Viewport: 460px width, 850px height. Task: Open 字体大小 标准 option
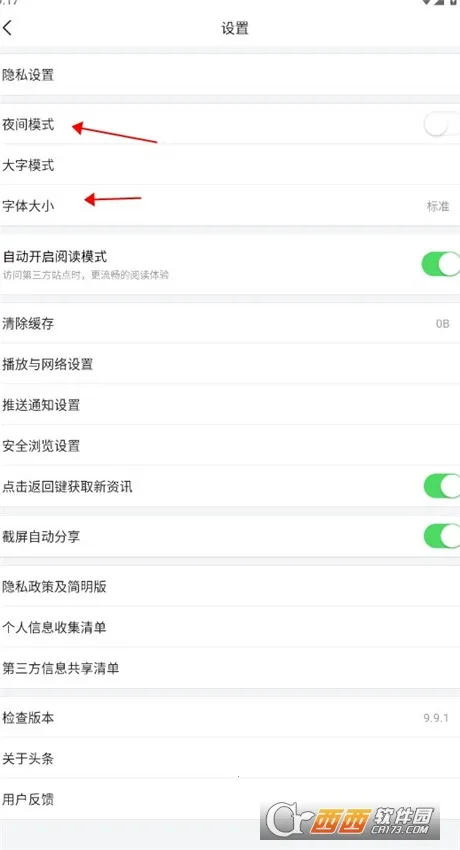pos(230,205)
